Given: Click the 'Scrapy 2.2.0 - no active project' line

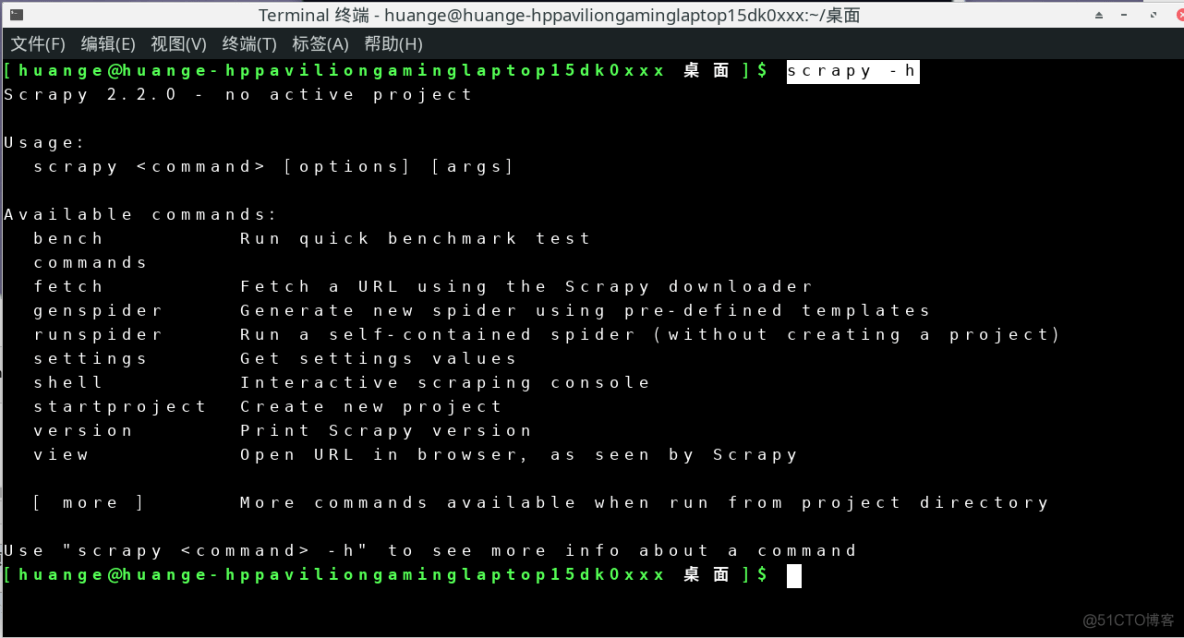Looking at the screenshot, I should click(238, 95).
